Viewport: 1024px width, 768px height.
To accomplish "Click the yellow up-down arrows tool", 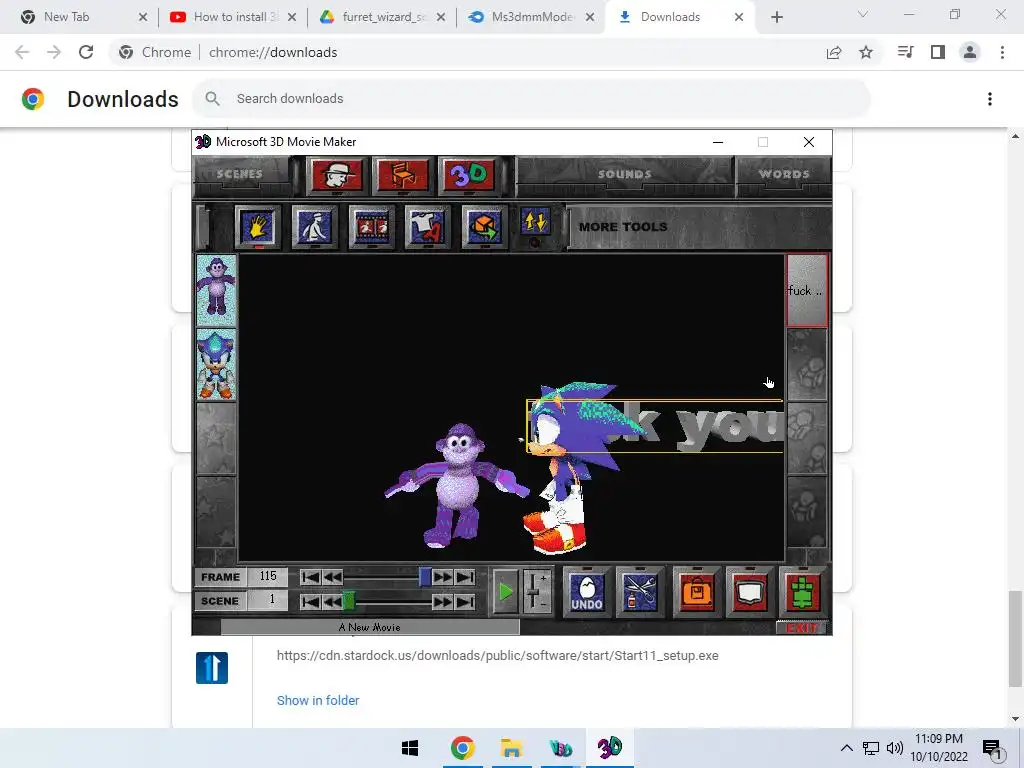I will click(535, 222).
